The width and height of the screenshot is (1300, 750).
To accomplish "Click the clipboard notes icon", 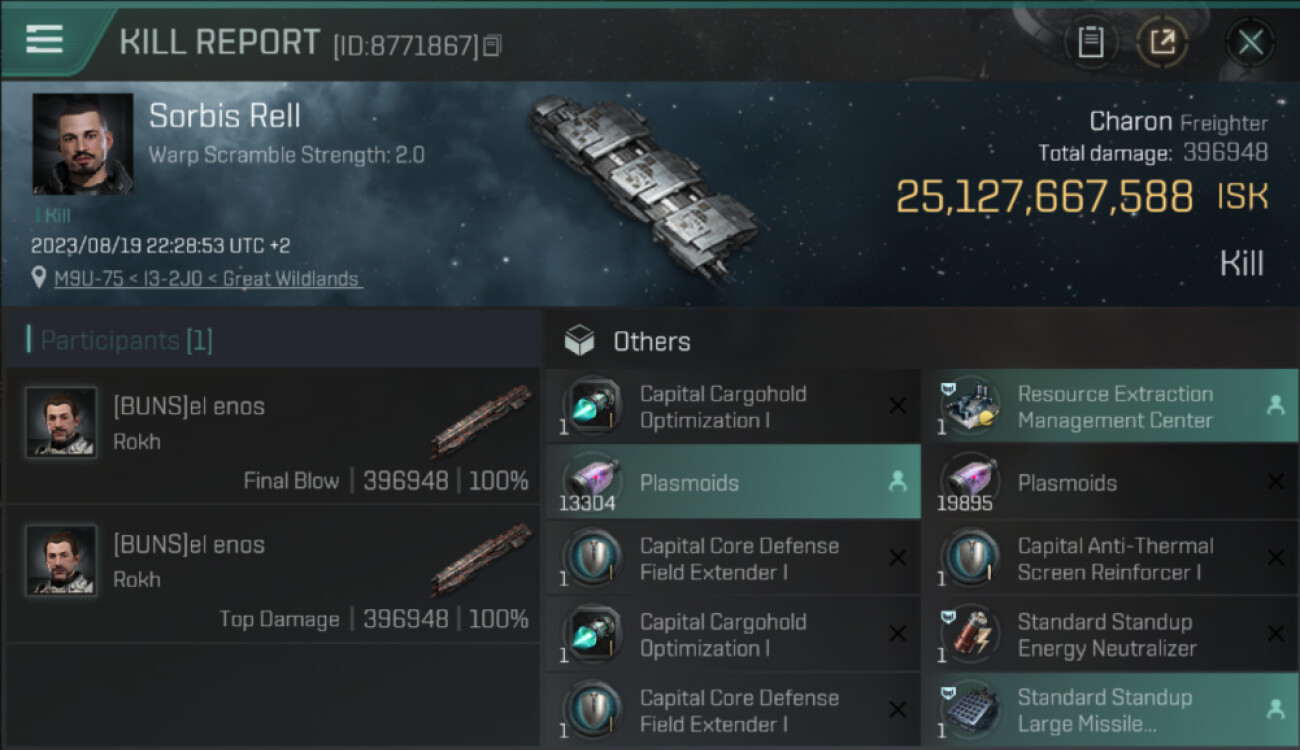I will coord(1090,42).
